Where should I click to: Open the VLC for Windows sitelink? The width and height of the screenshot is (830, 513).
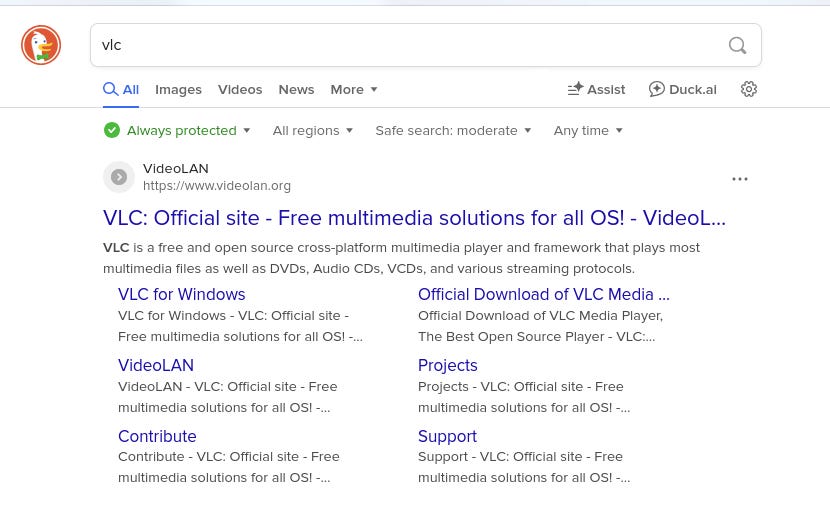click(x=182, y=294)
